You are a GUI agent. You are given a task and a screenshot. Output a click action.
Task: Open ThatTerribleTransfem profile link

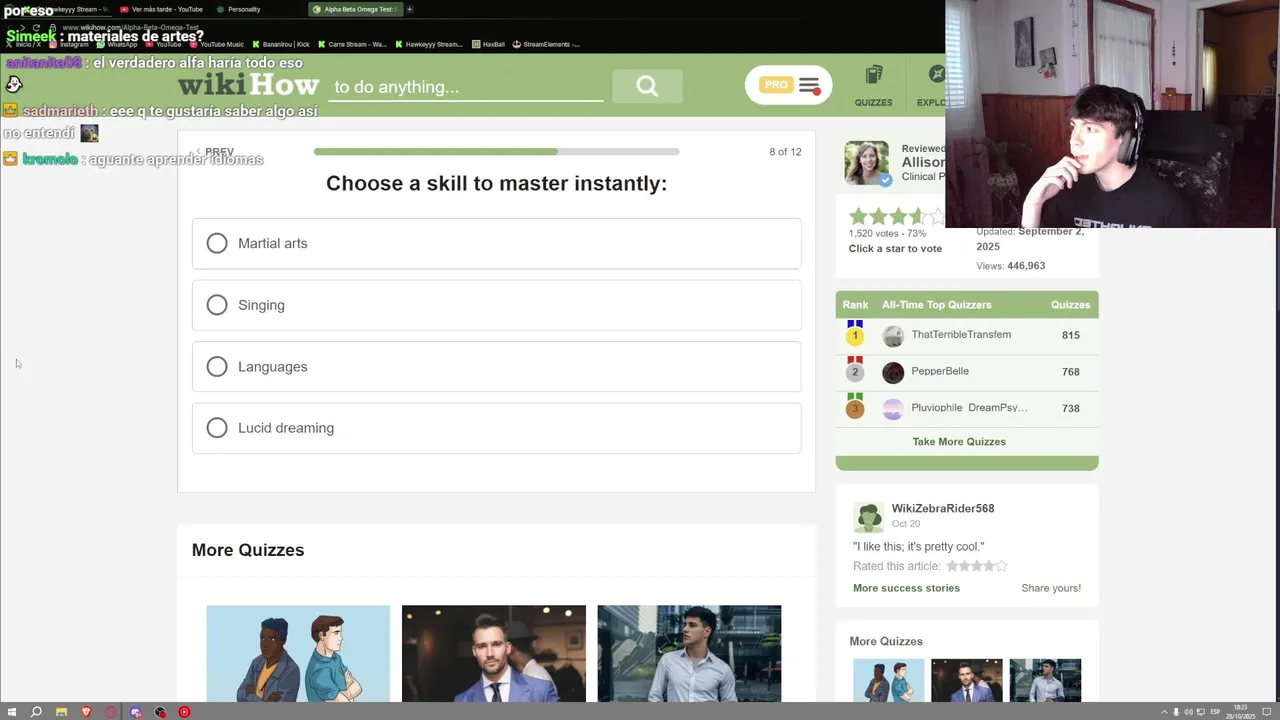pos(961,334)
